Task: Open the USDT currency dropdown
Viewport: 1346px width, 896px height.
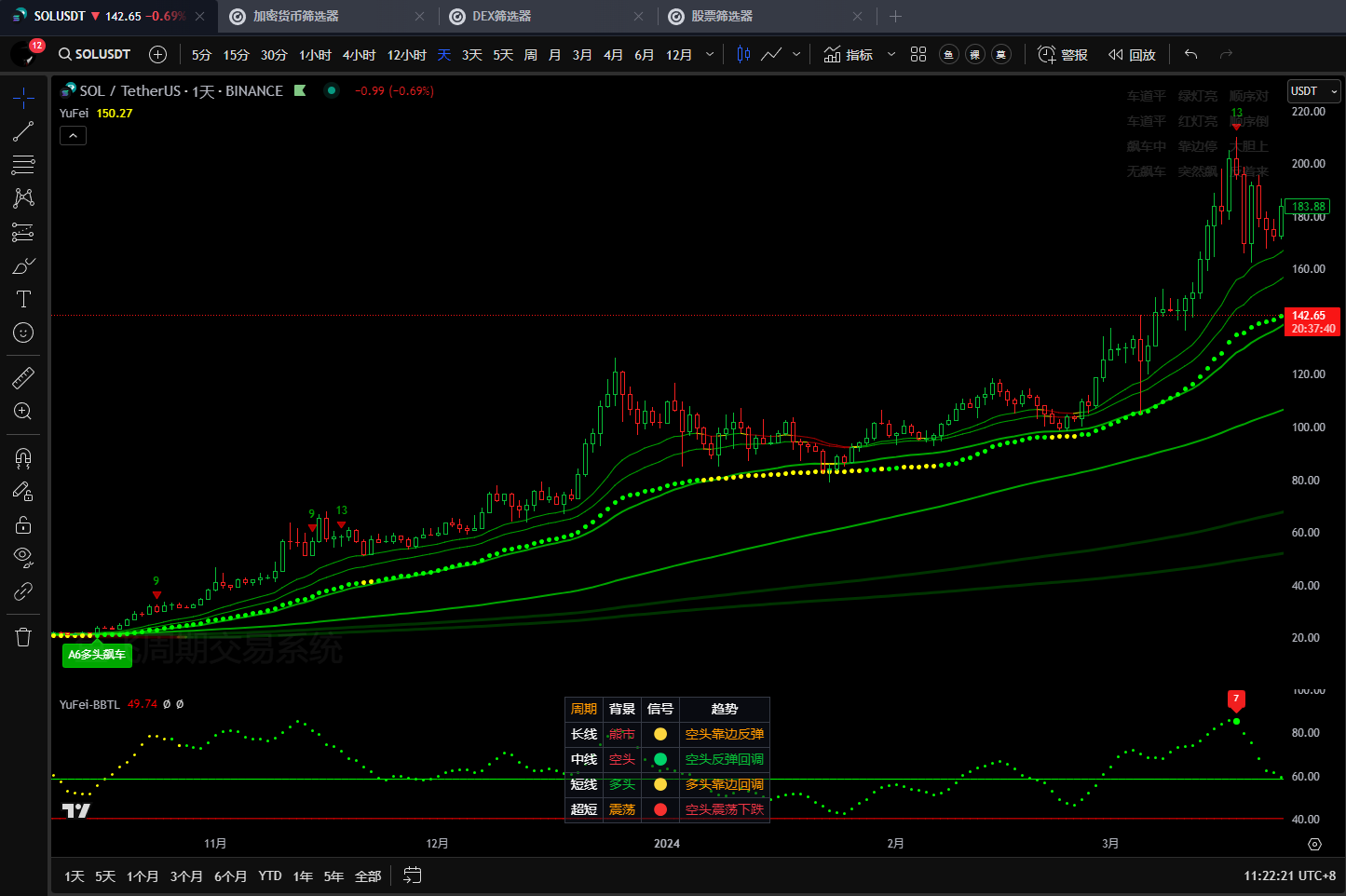Action: point(1313,90)
